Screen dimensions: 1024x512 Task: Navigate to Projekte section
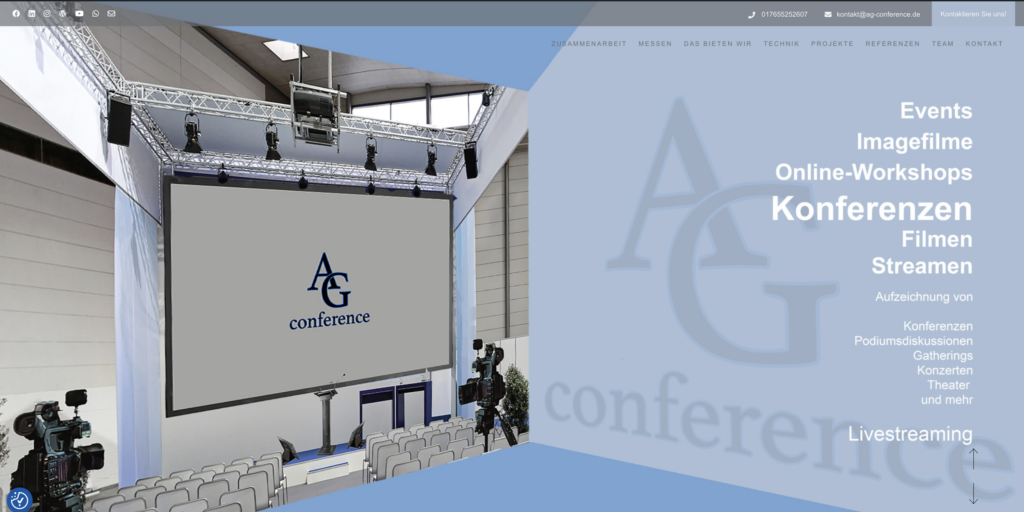tap(832, 44)
